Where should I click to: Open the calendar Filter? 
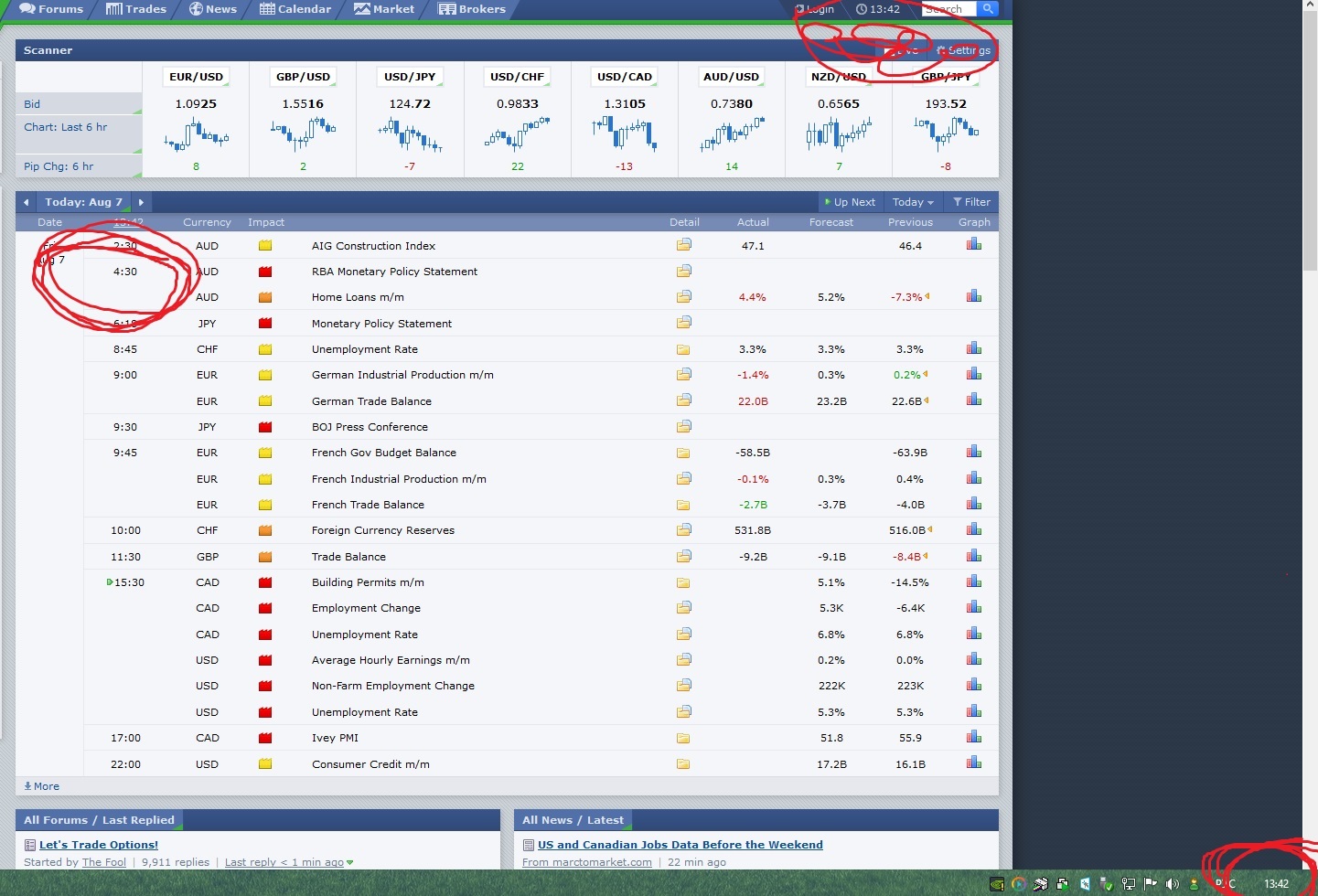pyautogui.click(x=971, y=202)
